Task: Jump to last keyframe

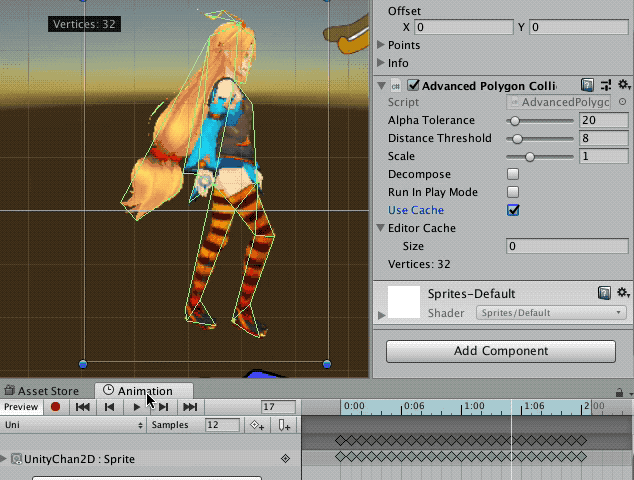Action: 190,407
